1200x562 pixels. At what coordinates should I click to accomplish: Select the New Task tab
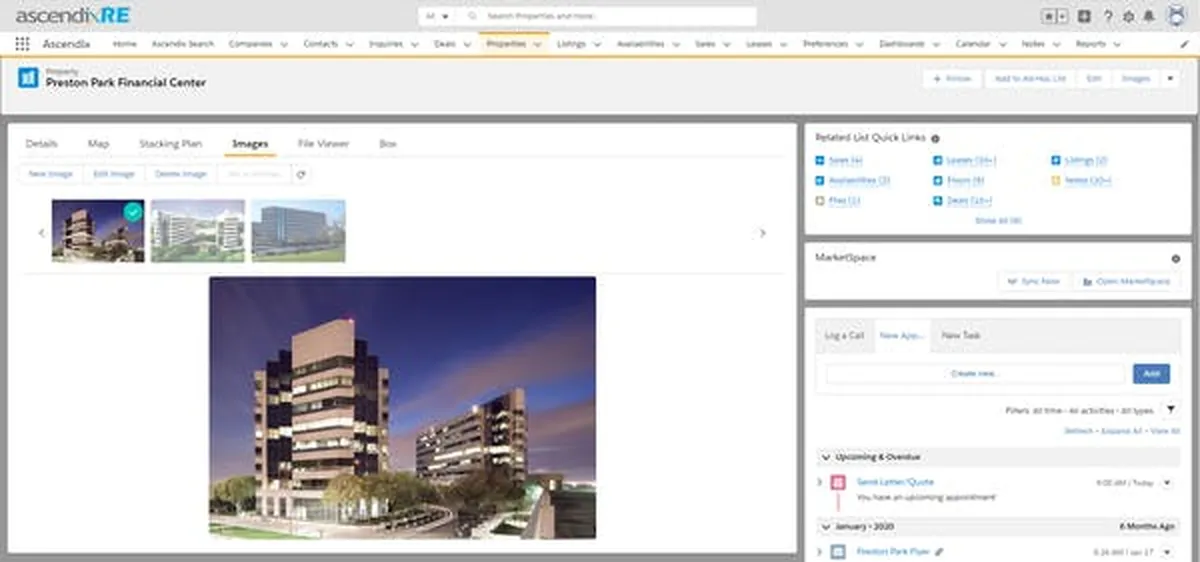961,336
